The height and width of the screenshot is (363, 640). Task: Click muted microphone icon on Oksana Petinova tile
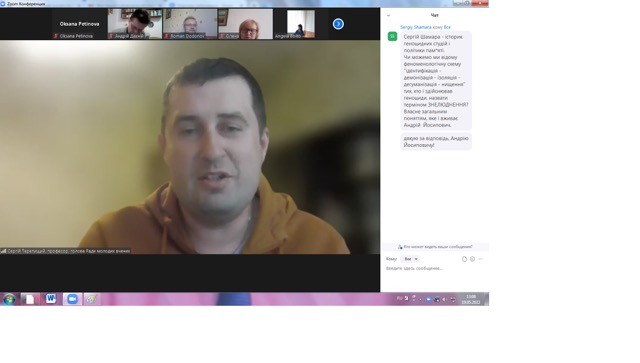(56, 36)
